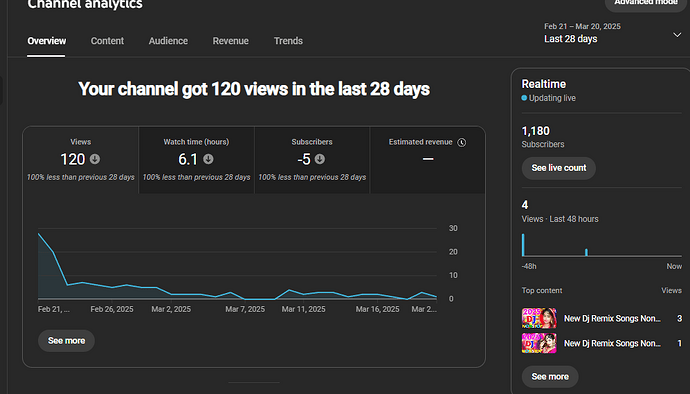Click the Mar 11, 2025 axis label
690x394 pixels.
click(304, 309)
